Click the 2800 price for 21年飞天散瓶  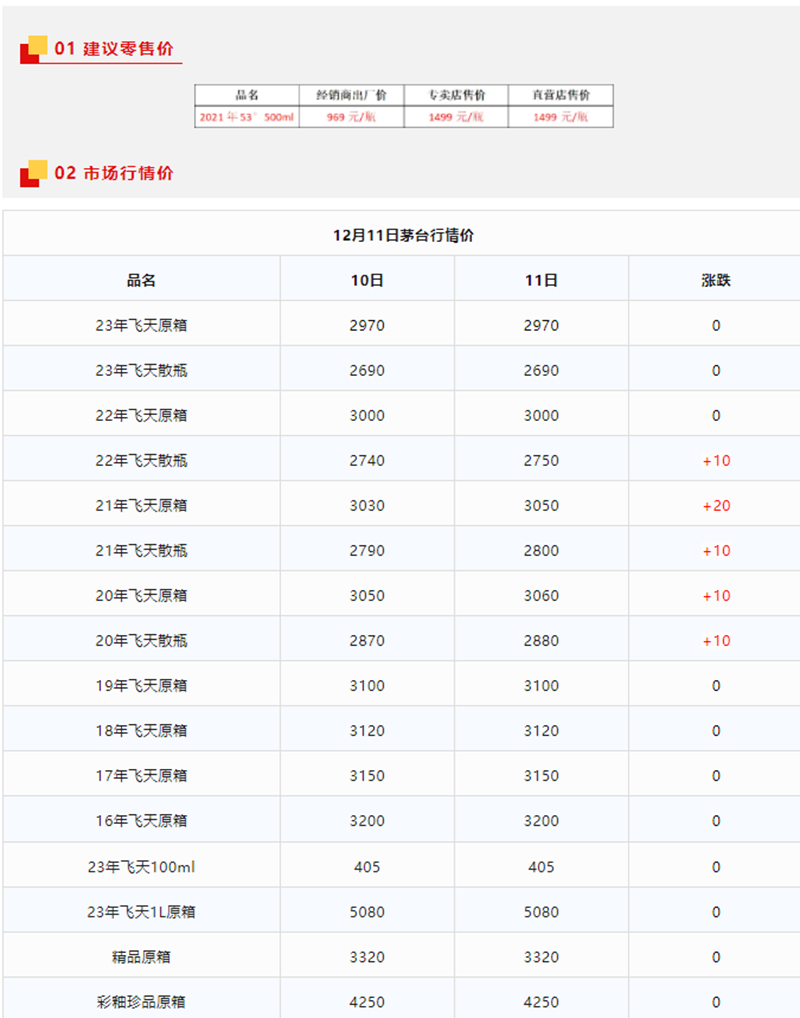point(542,551)
